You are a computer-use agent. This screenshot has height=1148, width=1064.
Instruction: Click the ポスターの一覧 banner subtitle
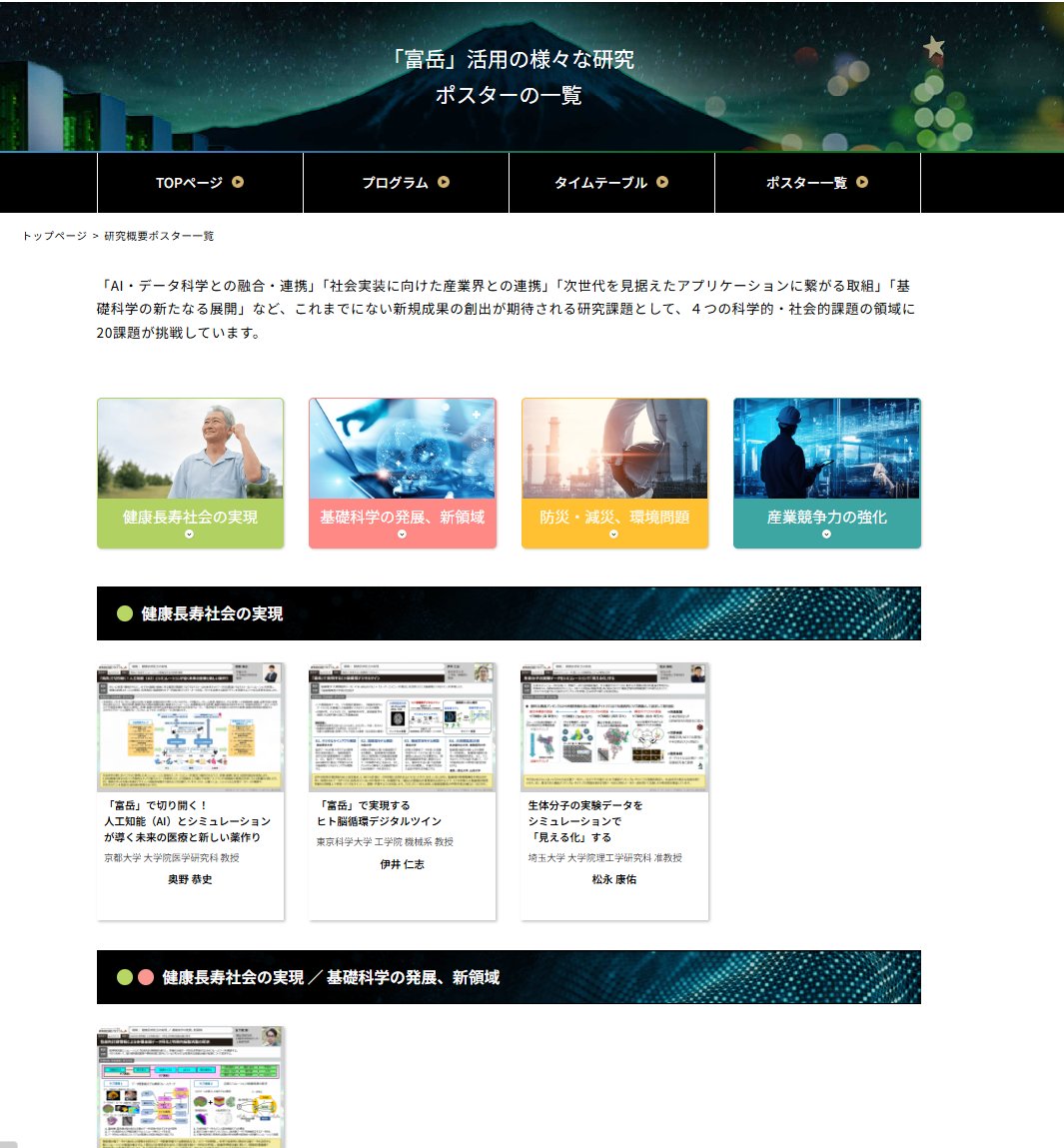pos(509,95)
